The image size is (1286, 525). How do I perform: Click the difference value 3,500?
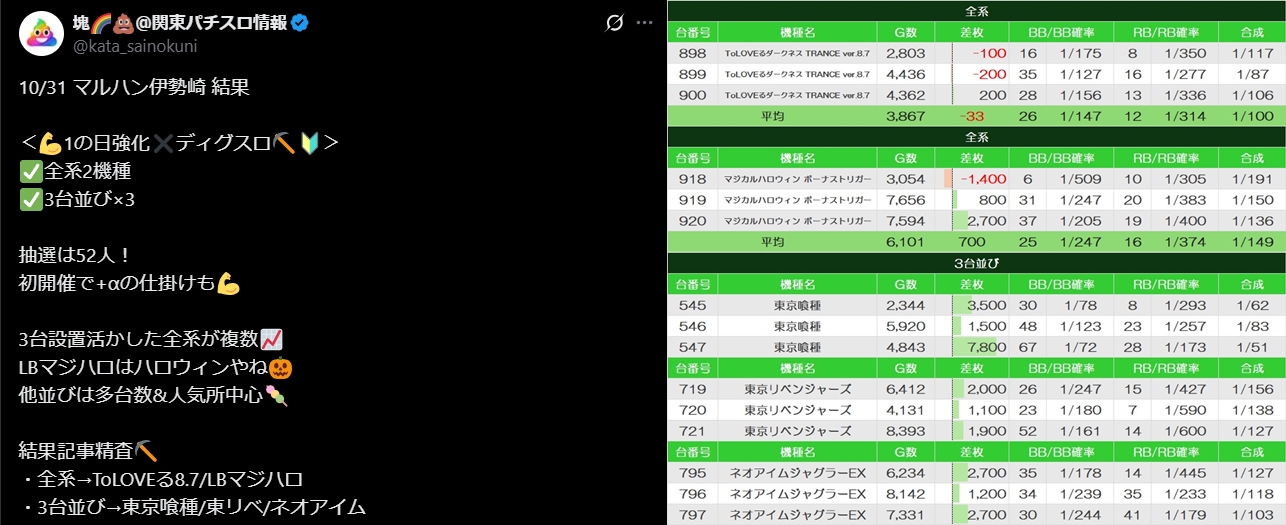pos(988,305)
